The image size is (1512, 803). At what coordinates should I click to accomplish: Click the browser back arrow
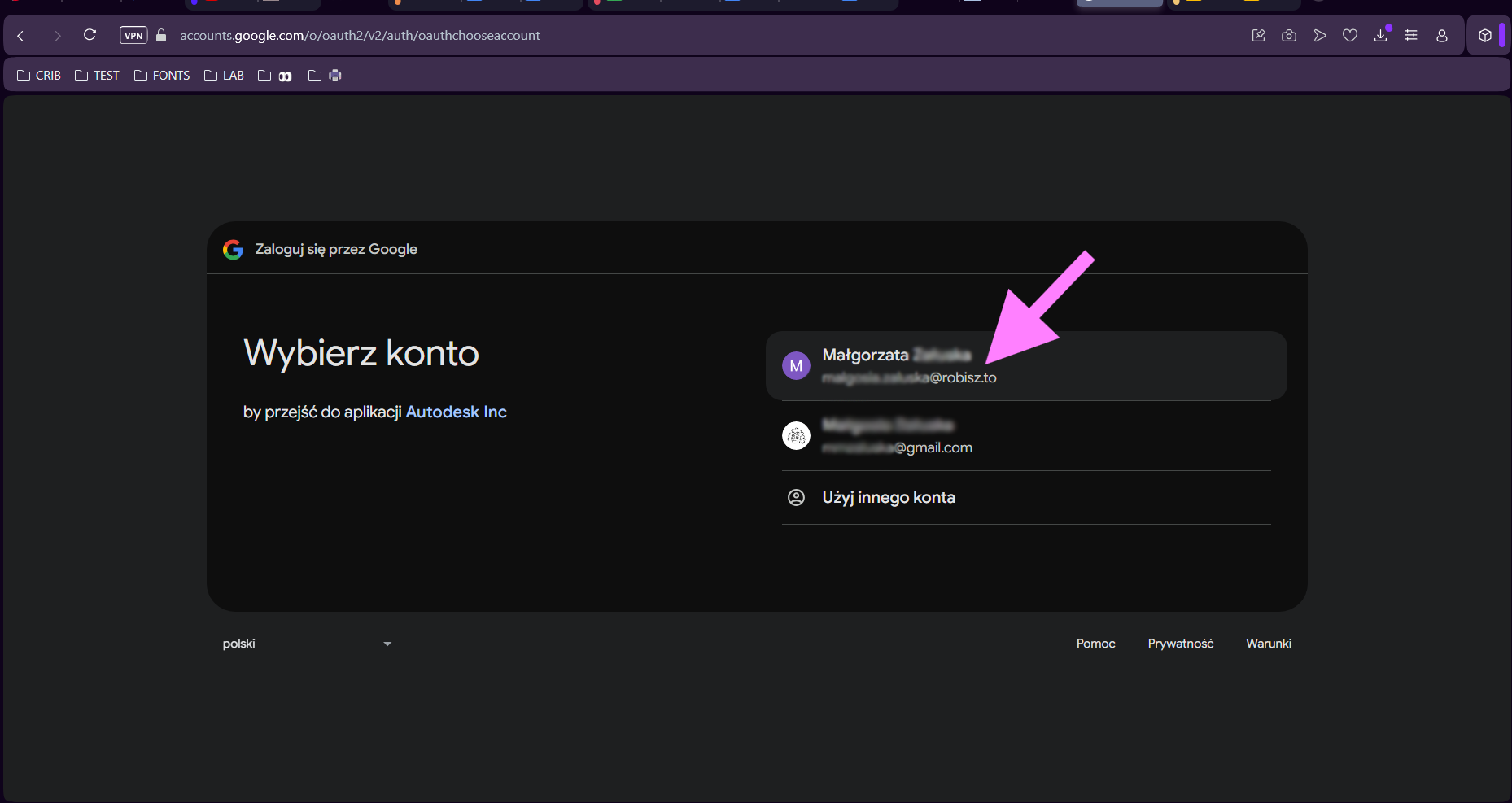coord(21,36)
